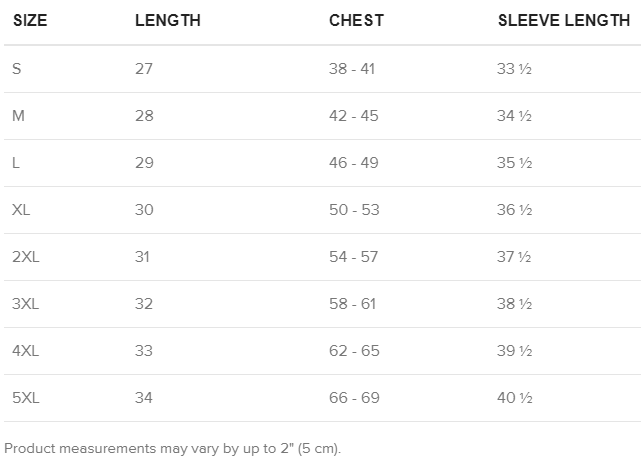Viewport: 641px width, 464px height.
Task: Click chest value 38 - 41
Action: click(353, 69)
